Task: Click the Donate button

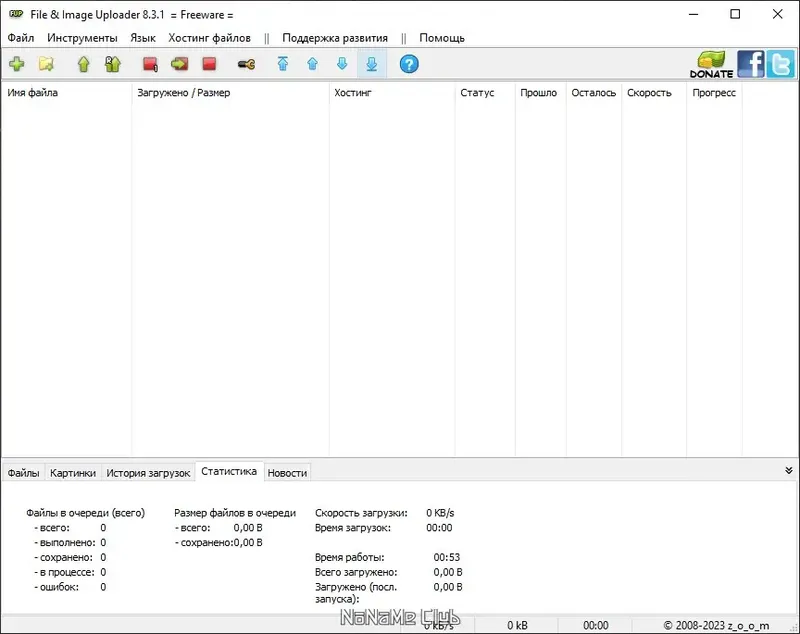Action: (x=711, y=63)
